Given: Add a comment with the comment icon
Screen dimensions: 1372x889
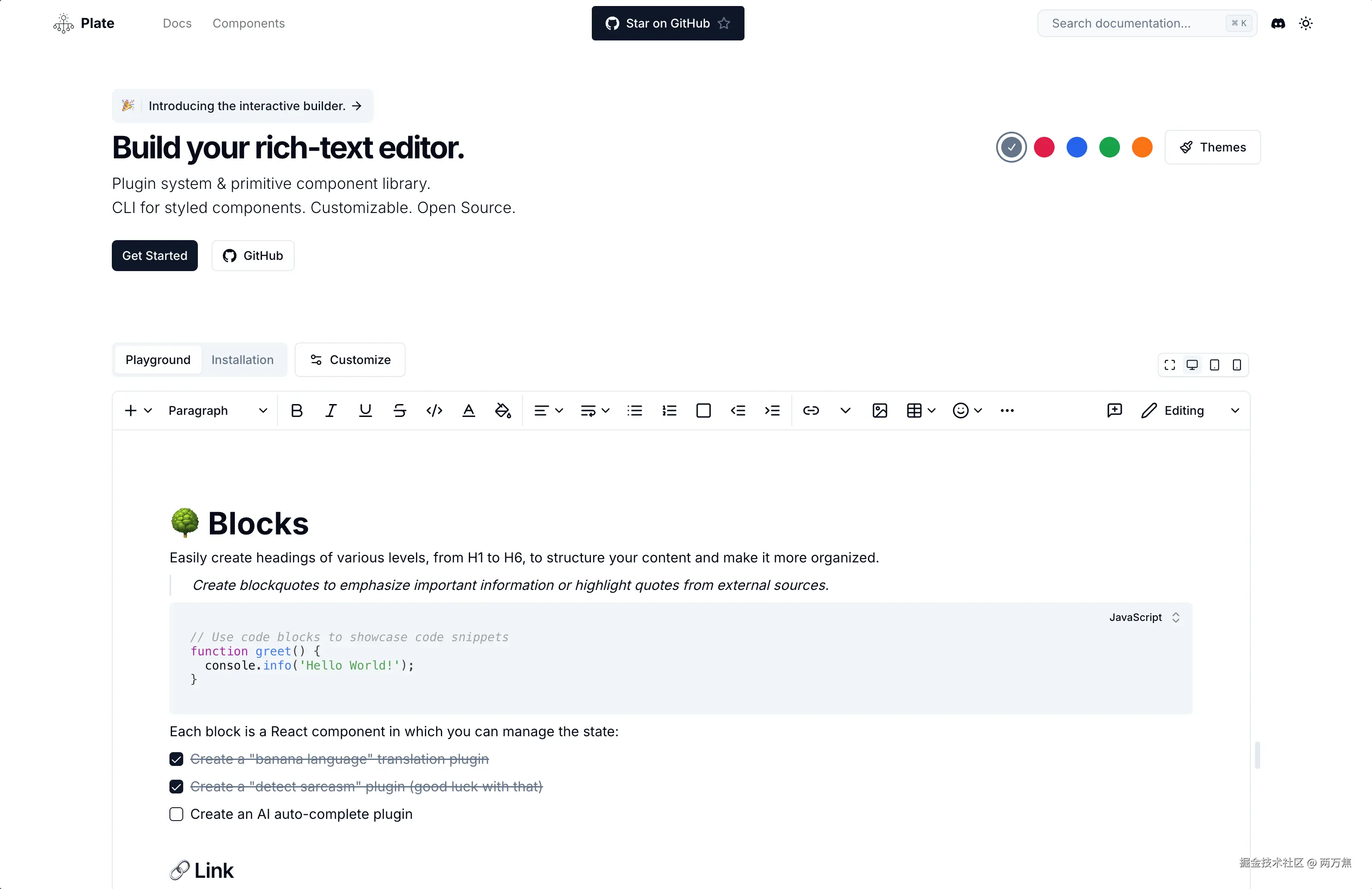Looking at the screenshot, I should click(x=1114, y=410).
